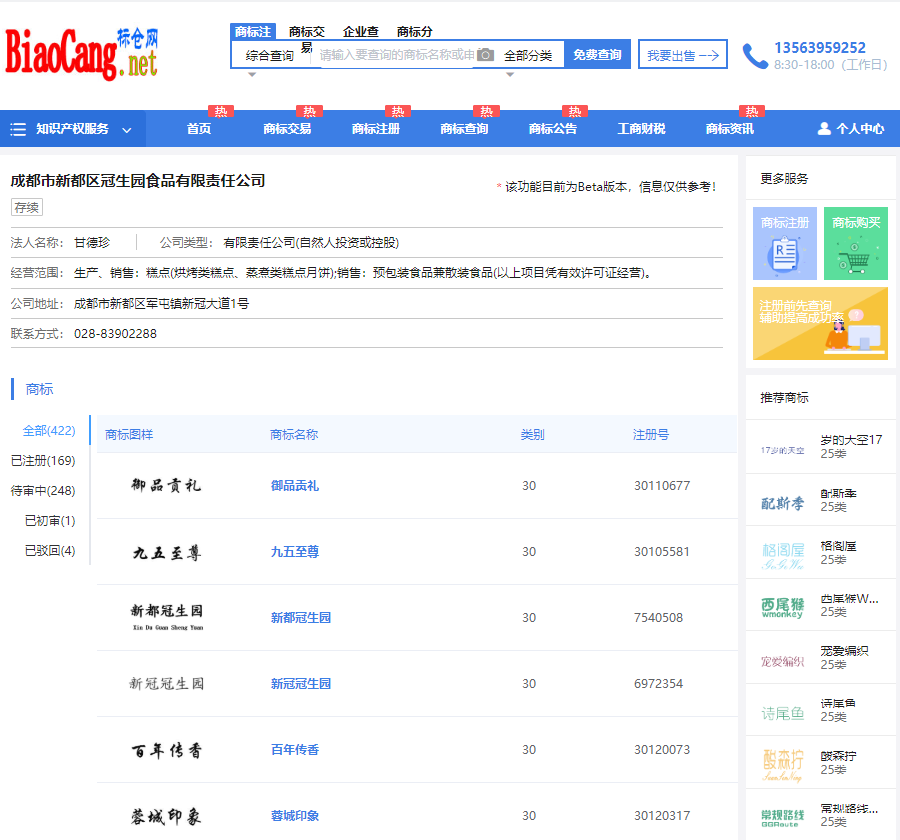Click registration number 30110677

tap(662, 486)
